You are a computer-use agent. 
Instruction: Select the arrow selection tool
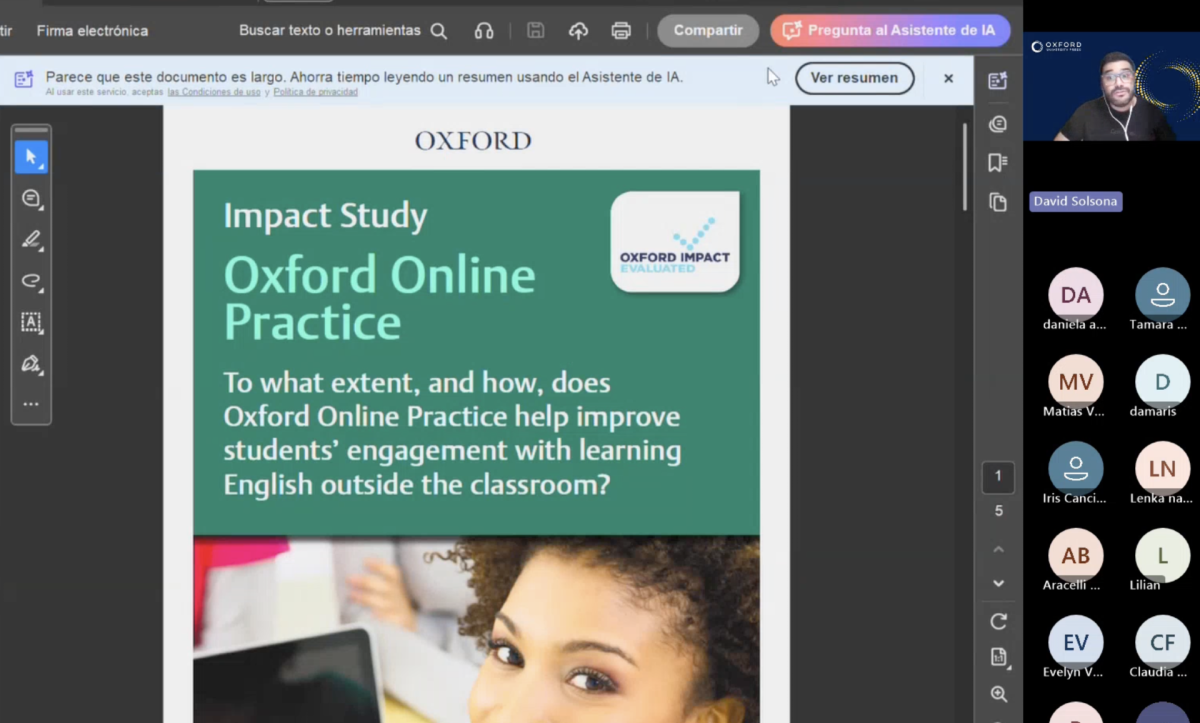[x=31, y=157]
